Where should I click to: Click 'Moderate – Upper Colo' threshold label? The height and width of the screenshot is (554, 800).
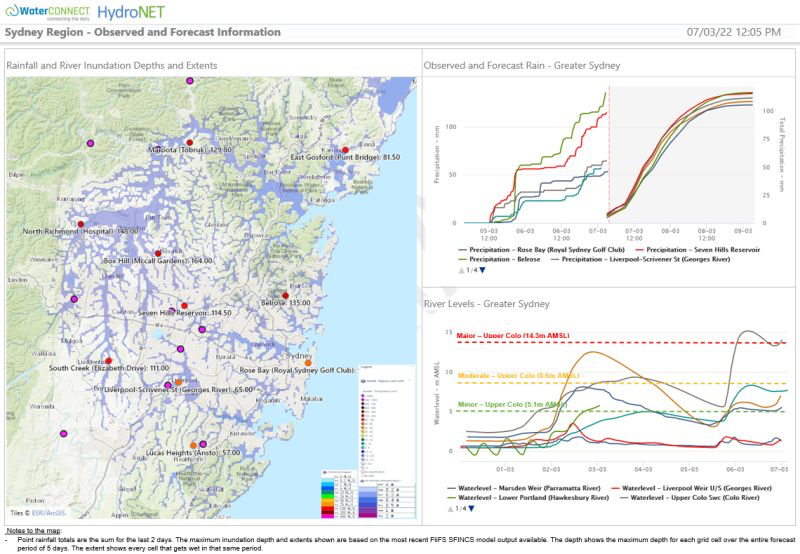518,376
